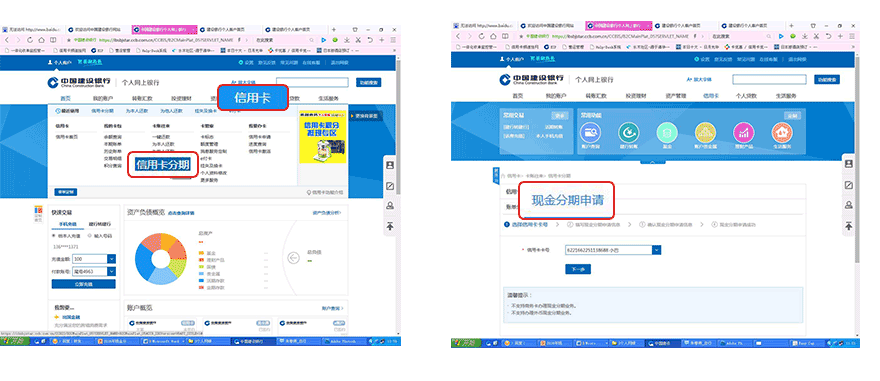Click the blue 立即充值 button
The height and width of the screenshot is (381, 880).
(84, 284)
